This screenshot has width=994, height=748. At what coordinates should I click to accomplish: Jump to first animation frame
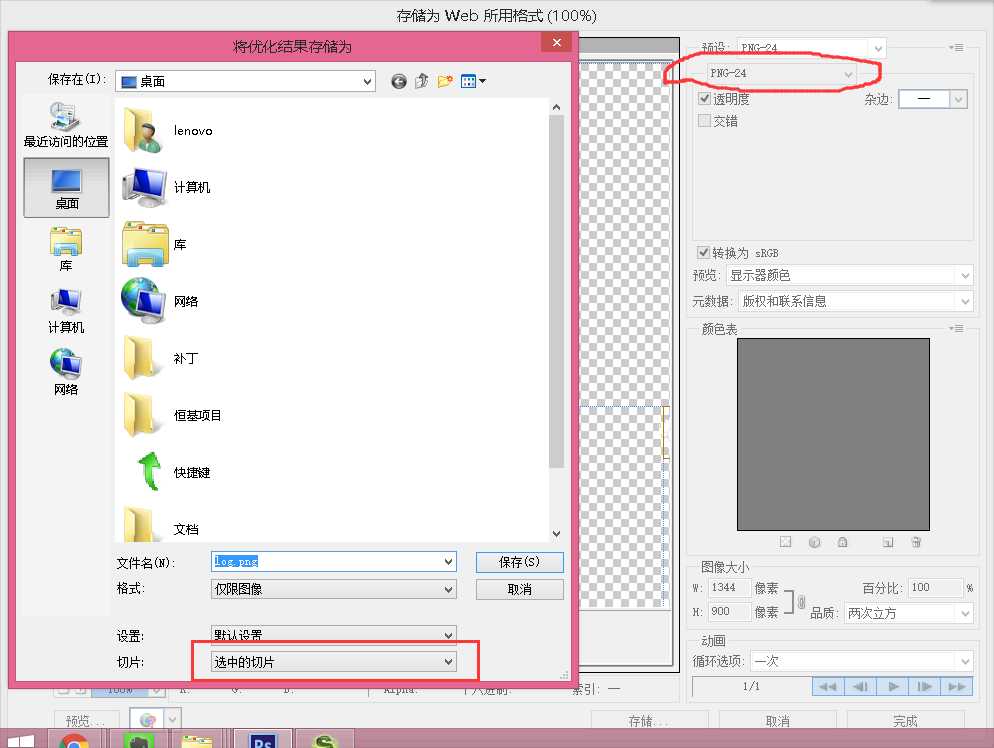tap(828, 687)
